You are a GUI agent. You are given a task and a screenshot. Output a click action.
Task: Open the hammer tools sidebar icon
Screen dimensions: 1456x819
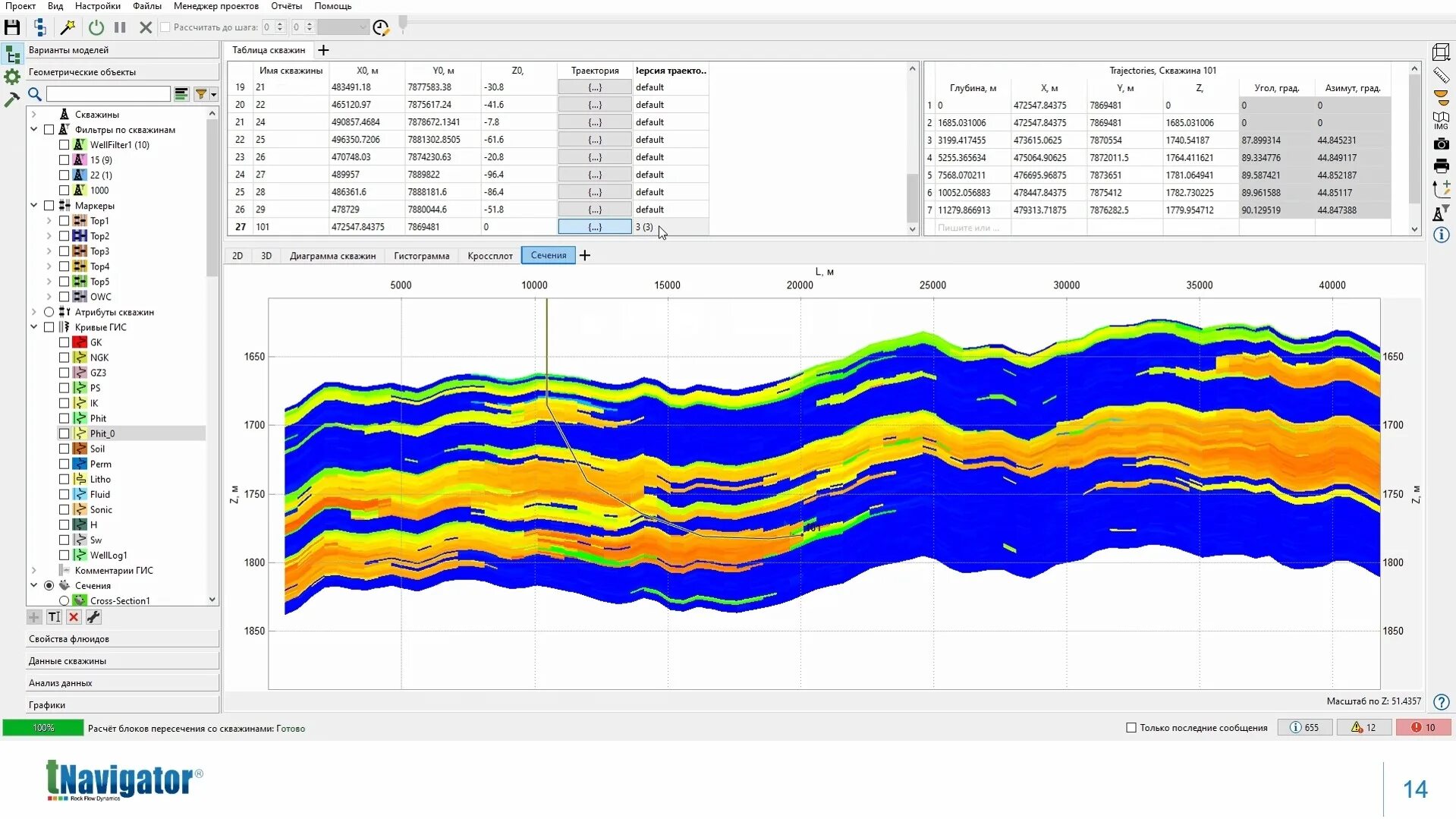pyautogui.click(x=12, y=99)
